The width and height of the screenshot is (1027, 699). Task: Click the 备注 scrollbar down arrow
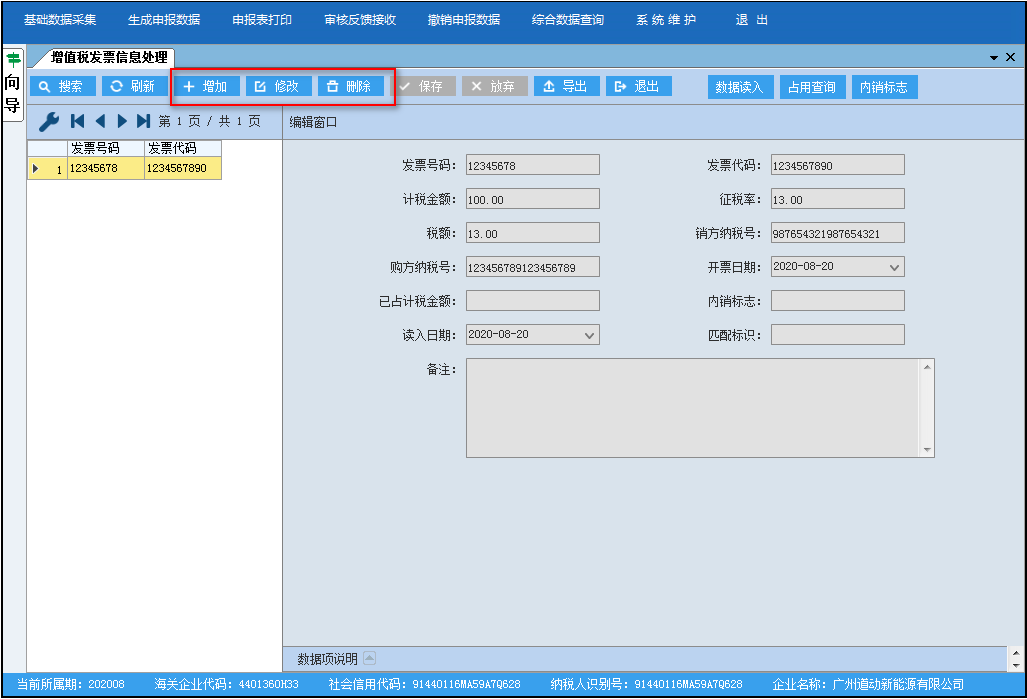tap(927, 450)
